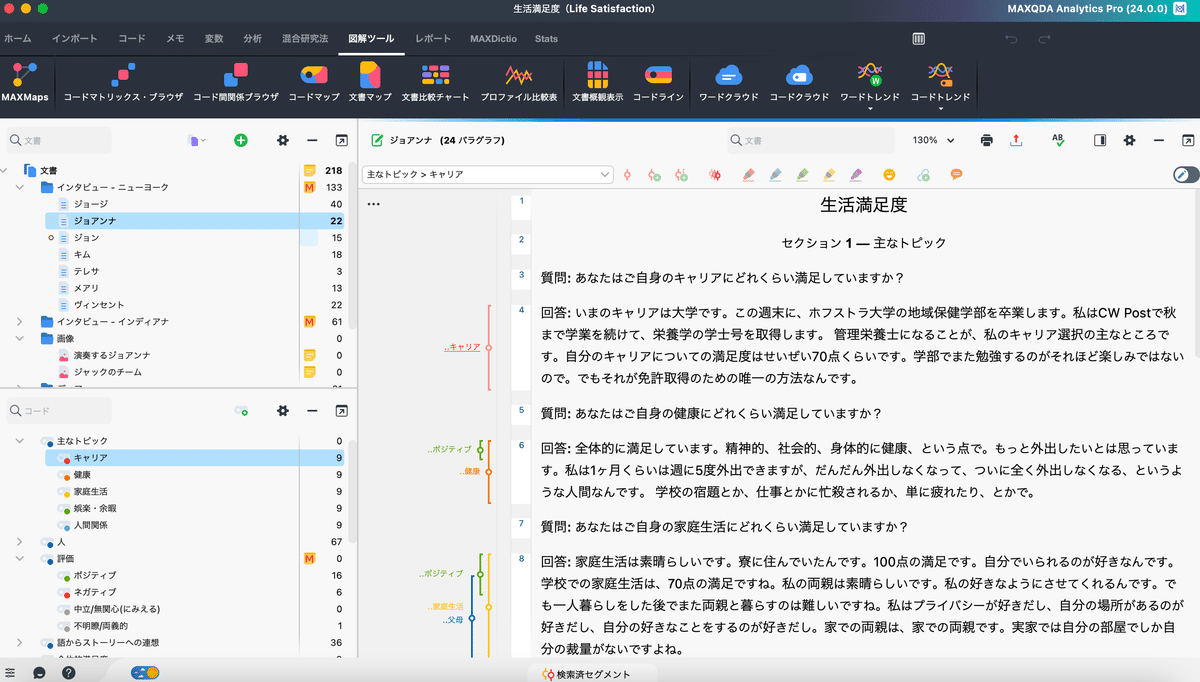
Task: Toggle activation of ネガティブ code
Action: [x=64, y=593]
